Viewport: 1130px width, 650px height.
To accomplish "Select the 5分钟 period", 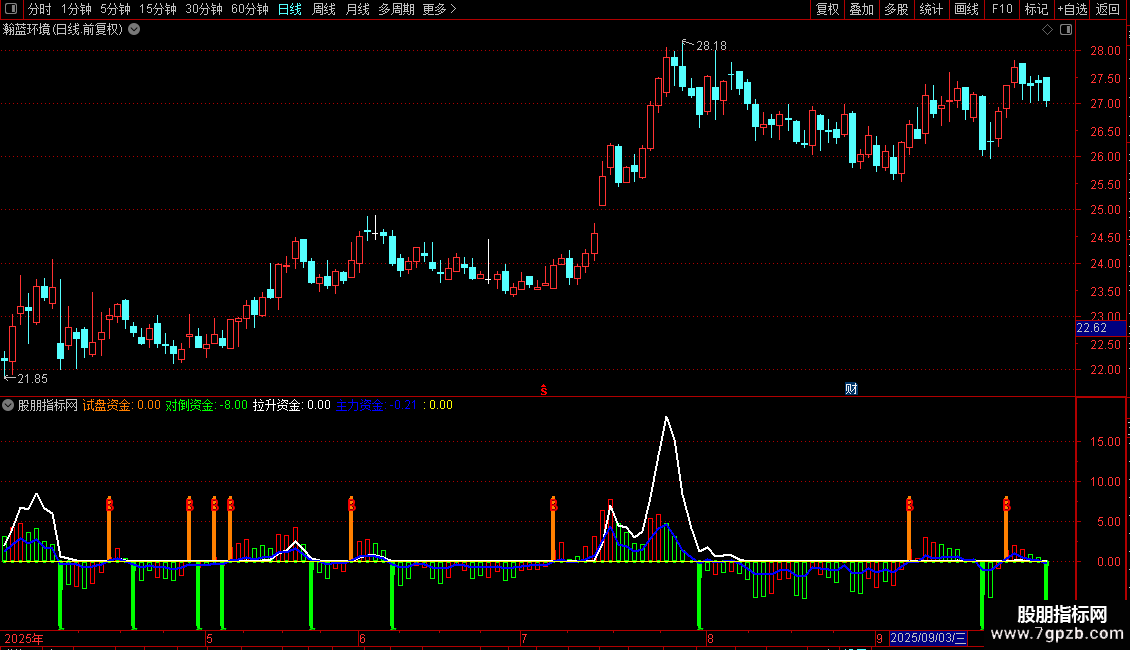I will click(x=115, y=9).
